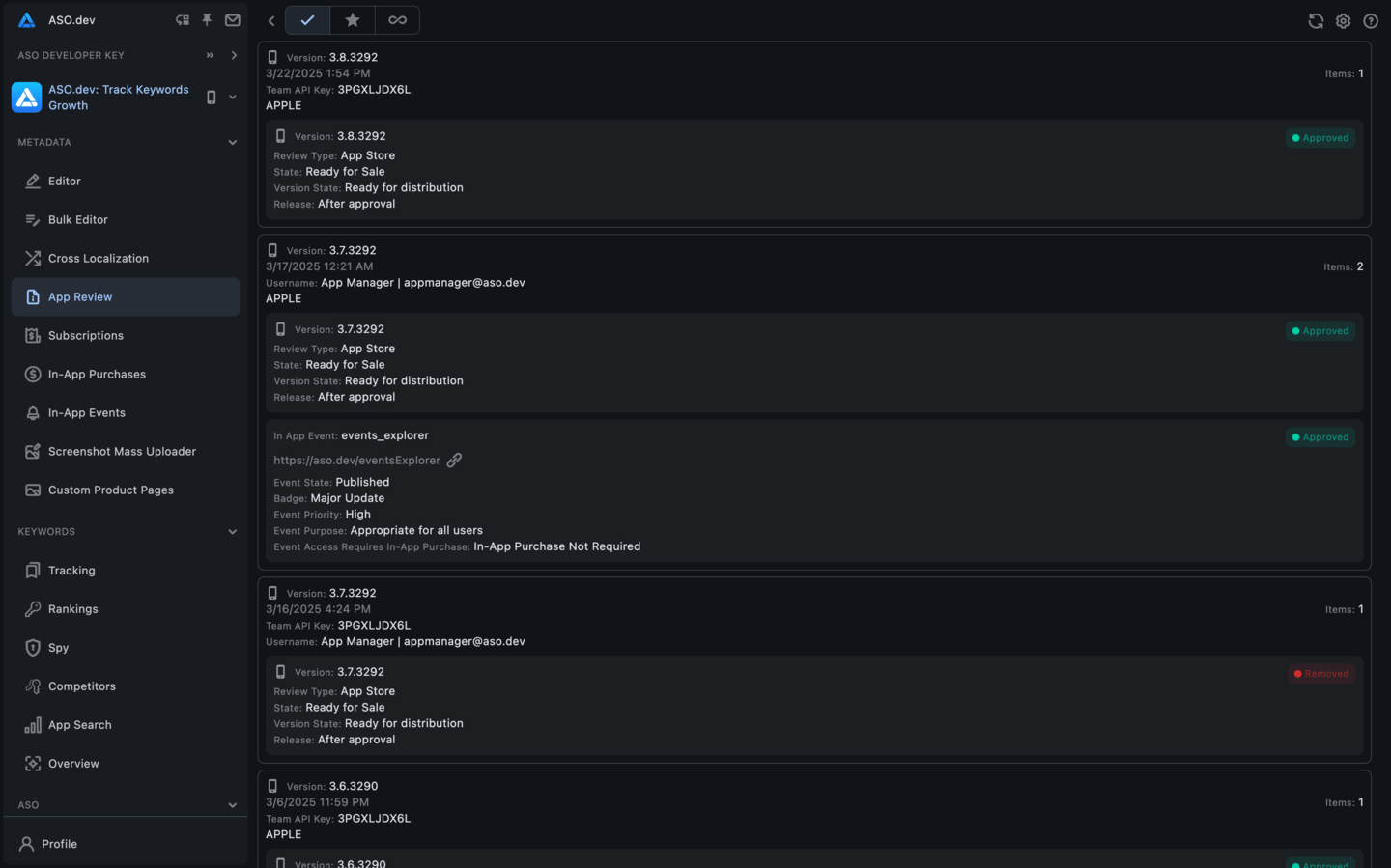Screen dimensions: 1391x868
Task: Click the pin icon in sidebar header
Action: [207, 19]
